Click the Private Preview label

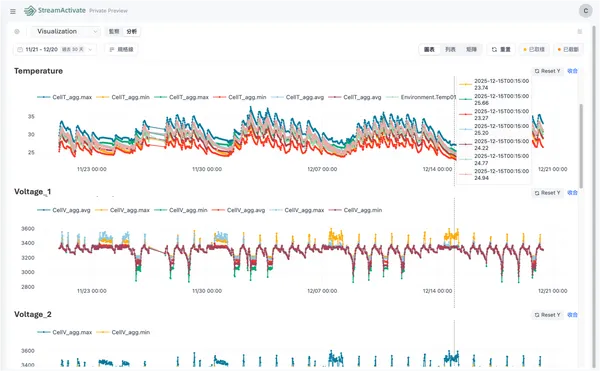pyautogui.click(x=108, y=11)
